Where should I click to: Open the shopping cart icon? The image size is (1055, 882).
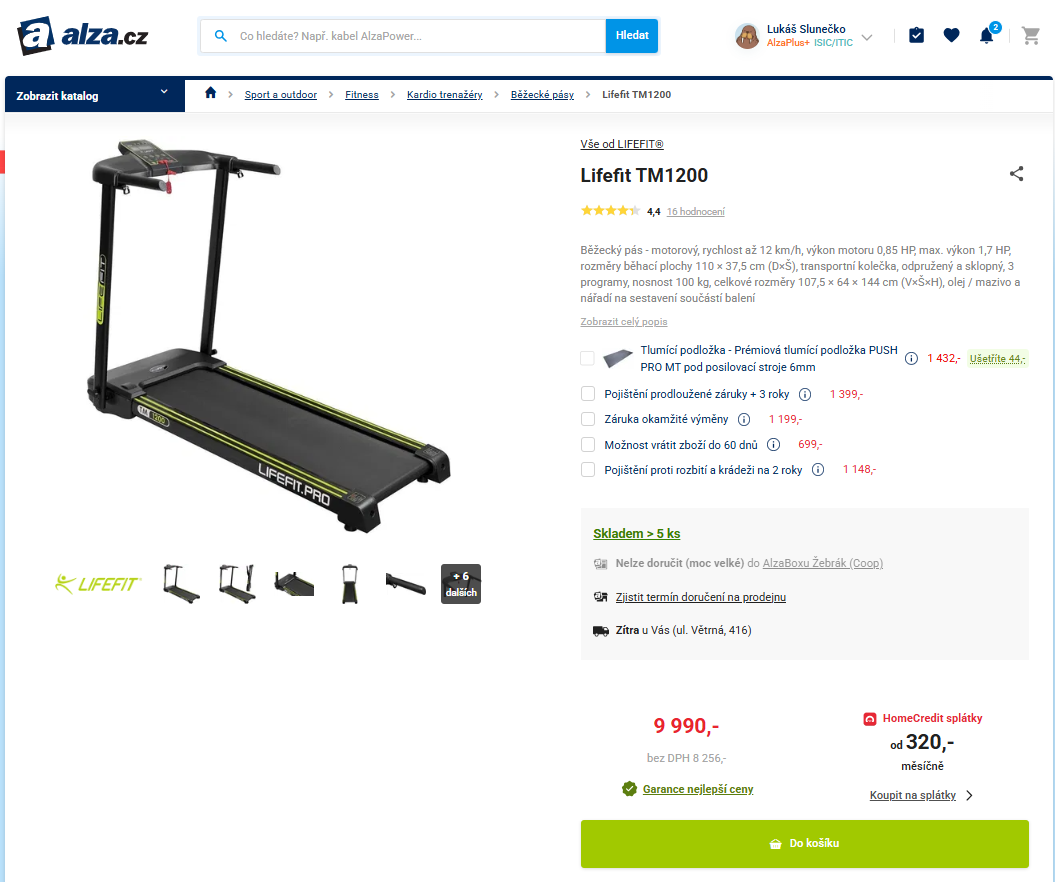(1030, 36)
